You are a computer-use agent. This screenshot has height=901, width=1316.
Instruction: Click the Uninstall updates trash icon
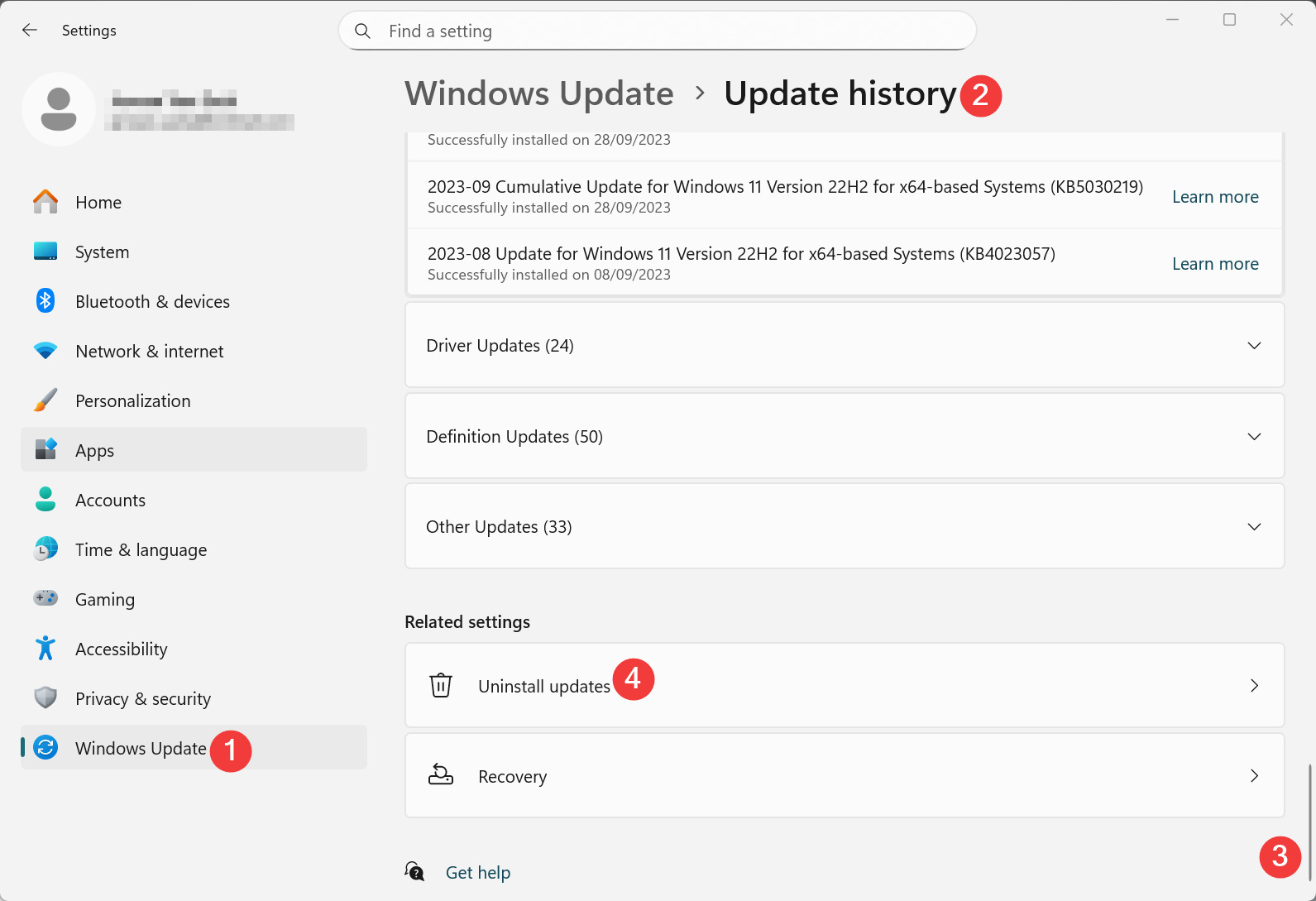[x=441, y=686]
